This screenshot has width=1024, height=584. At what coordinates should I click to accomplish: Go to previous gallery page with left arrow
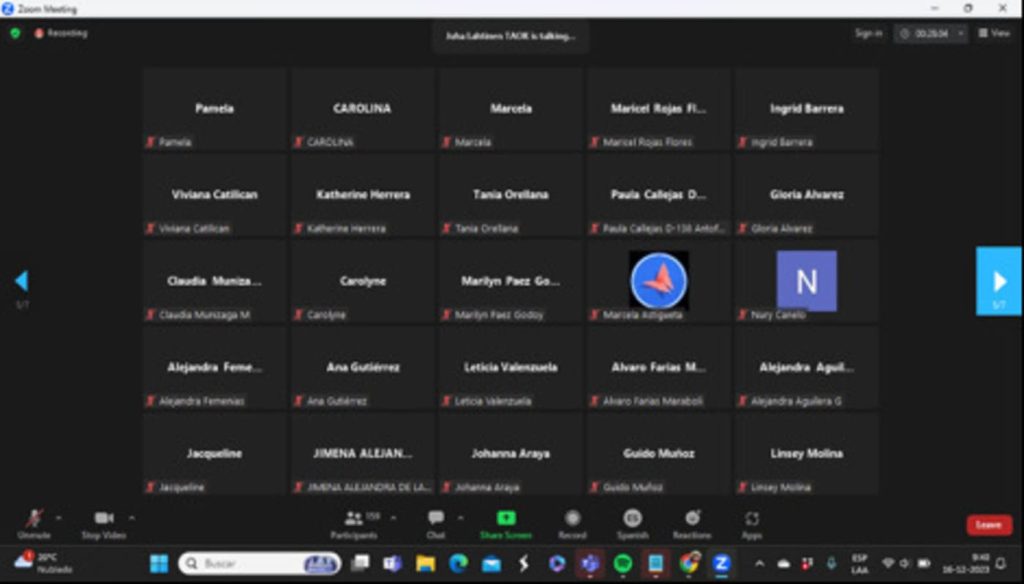(21, 281)
